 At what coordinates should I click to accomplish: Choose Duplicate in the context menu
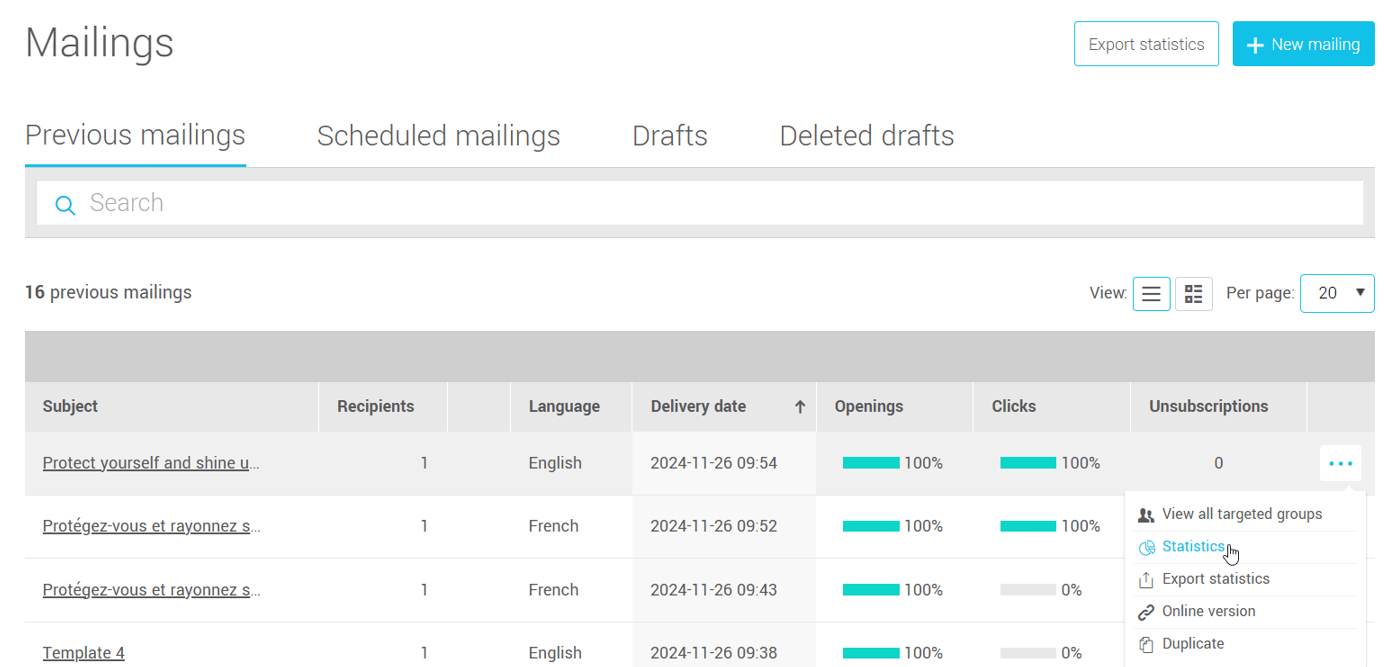1192,643
